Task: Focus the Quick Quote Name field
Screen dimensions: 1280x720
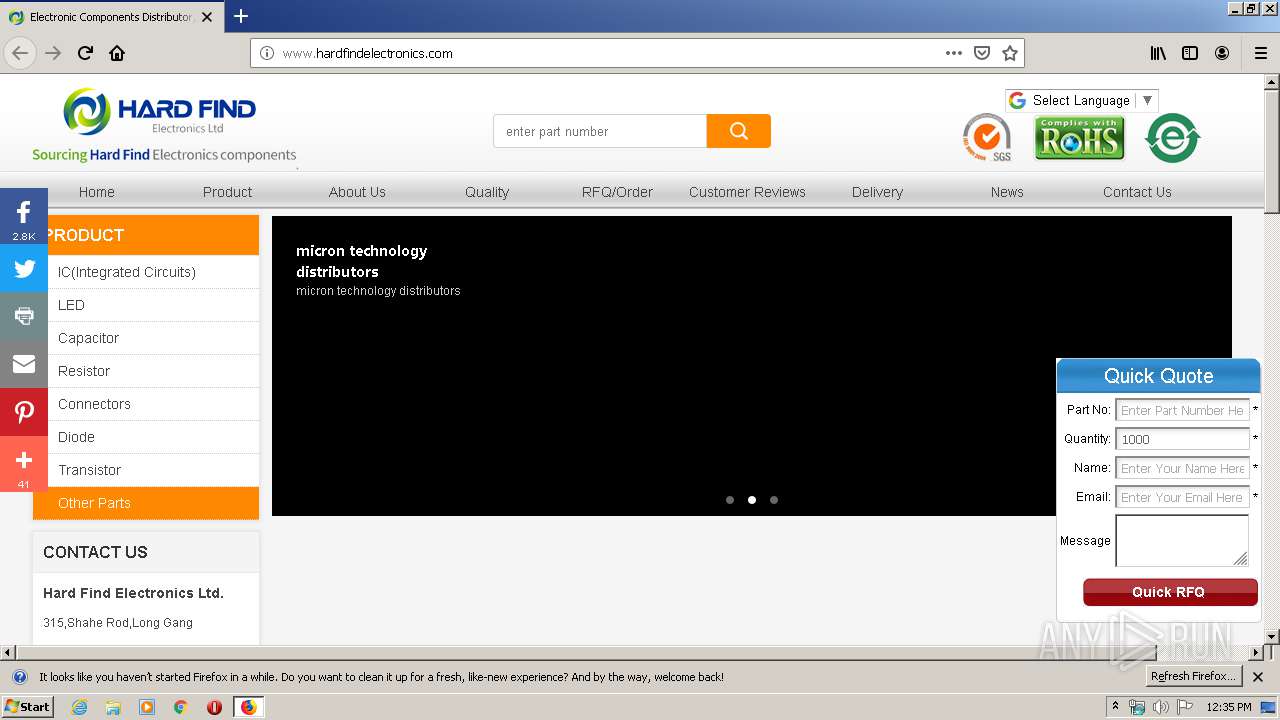Action: coord(1182,468)
